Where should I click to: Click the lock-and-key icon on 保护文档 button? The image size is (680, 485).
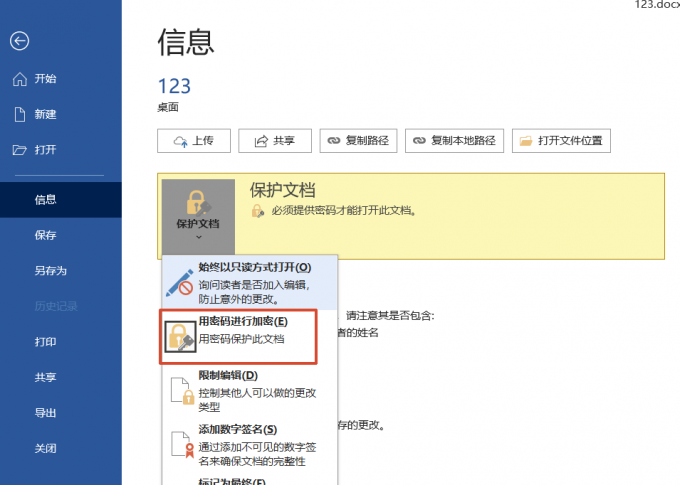pyautogui.click(x=198, y=203)
